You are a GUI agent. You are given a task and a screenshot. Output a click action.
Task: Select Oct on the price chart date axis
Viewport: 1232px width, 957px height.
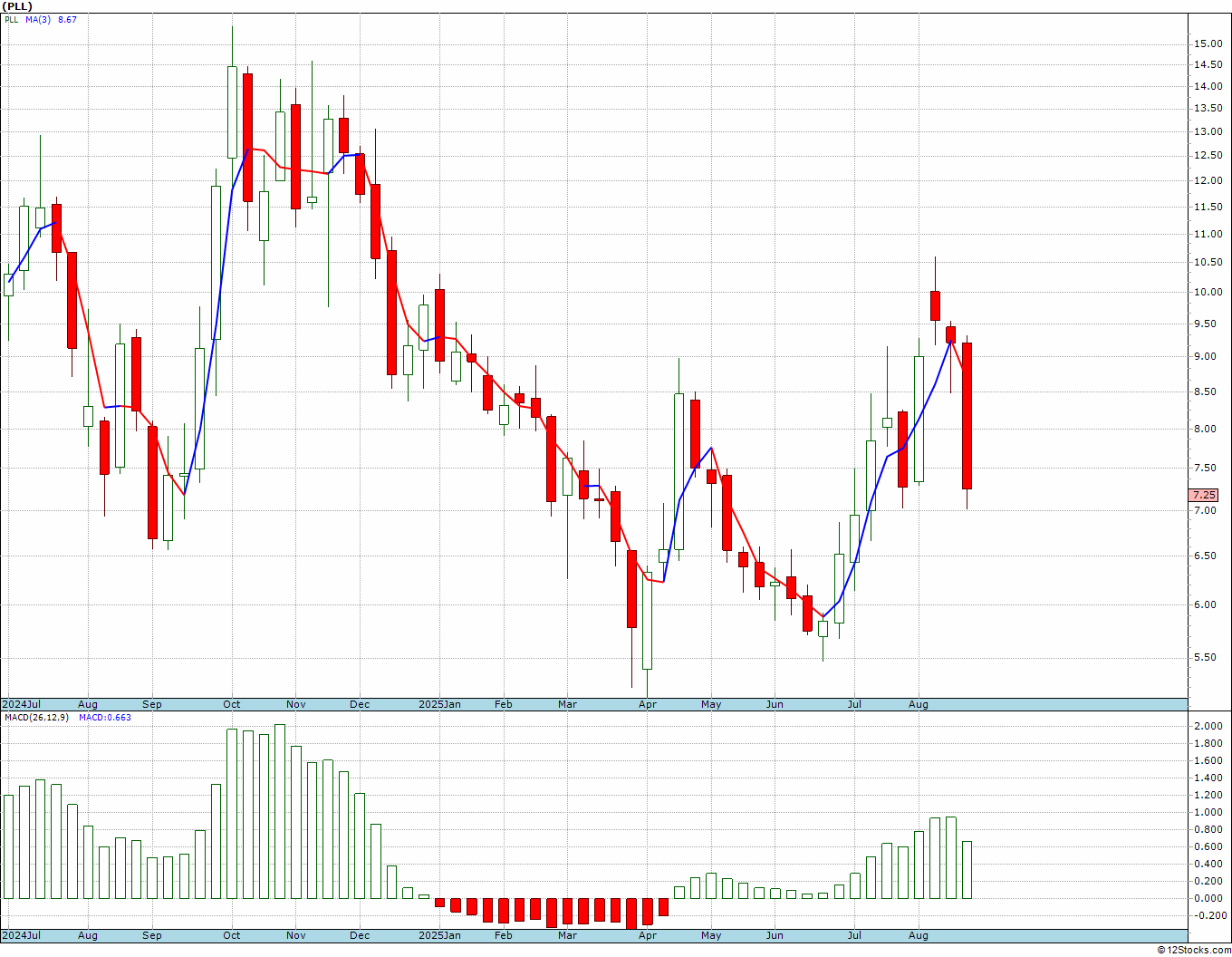[232, 704]
